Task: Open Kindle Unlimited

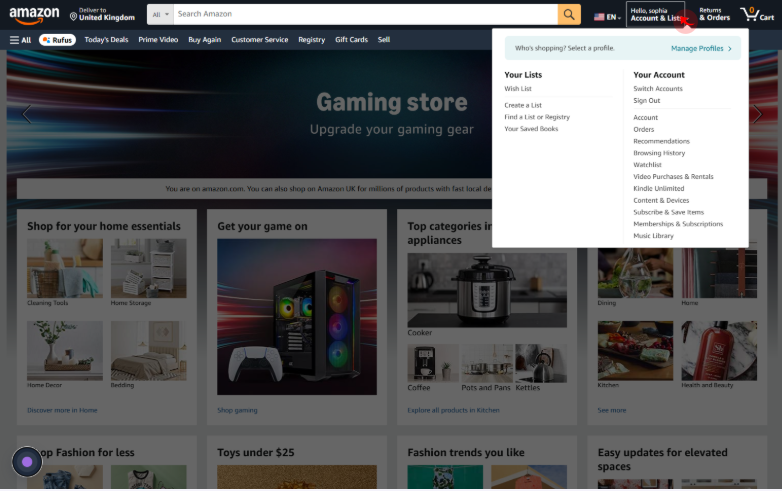Action: (658, 188)
